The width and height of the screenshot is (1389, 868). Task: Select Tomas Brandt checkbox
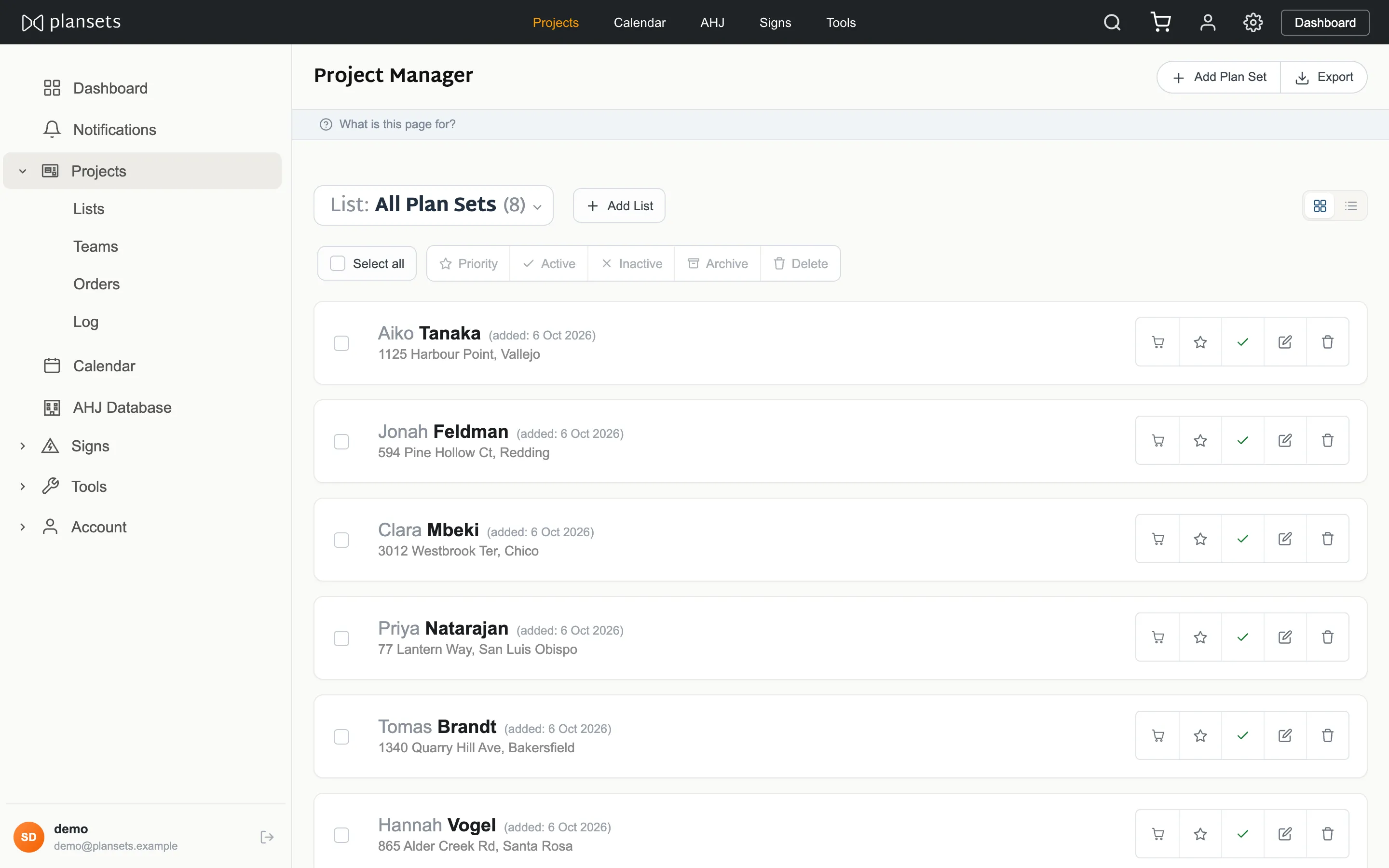point(341,736)
